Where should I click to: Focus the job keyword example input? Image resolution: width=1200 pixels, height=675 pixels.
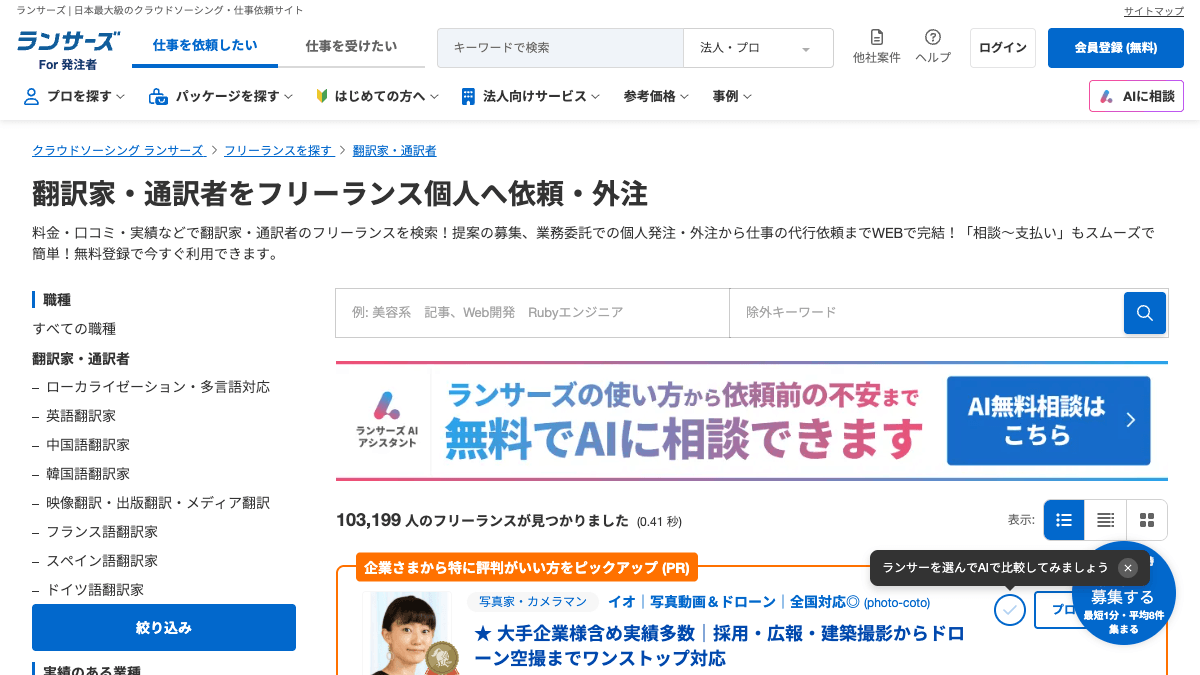[532, 313]
